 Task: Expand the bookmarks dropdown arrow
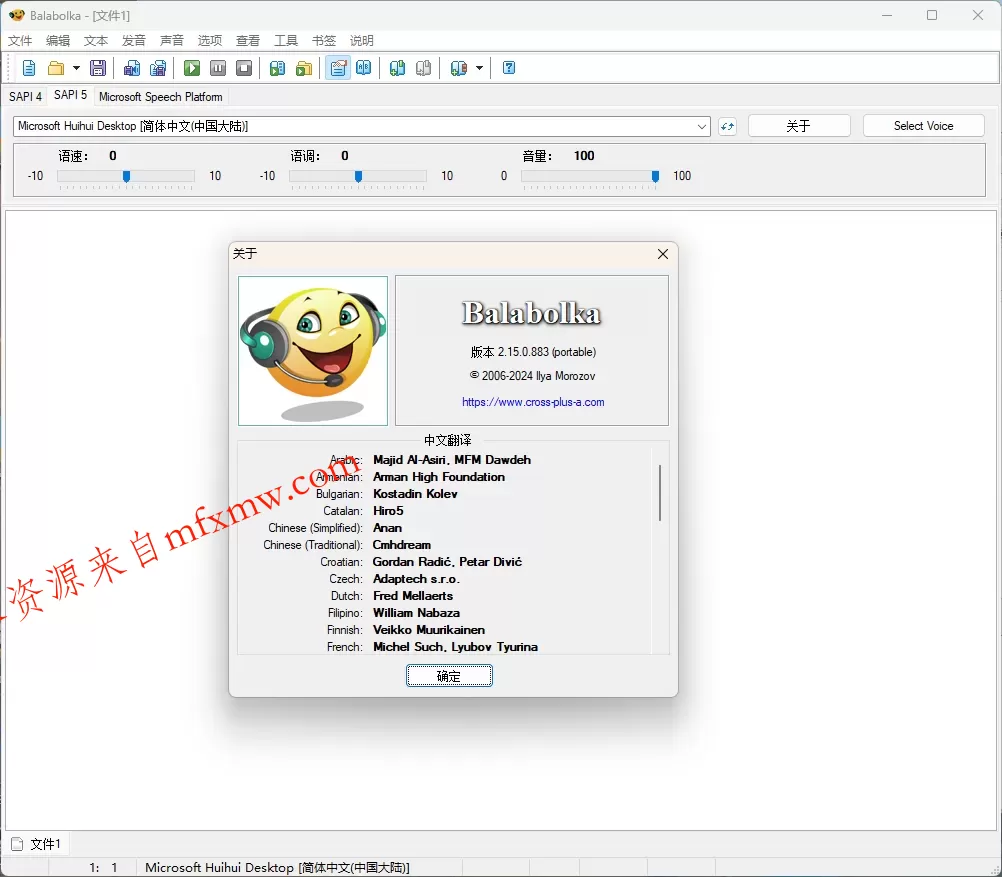[479, 68]
